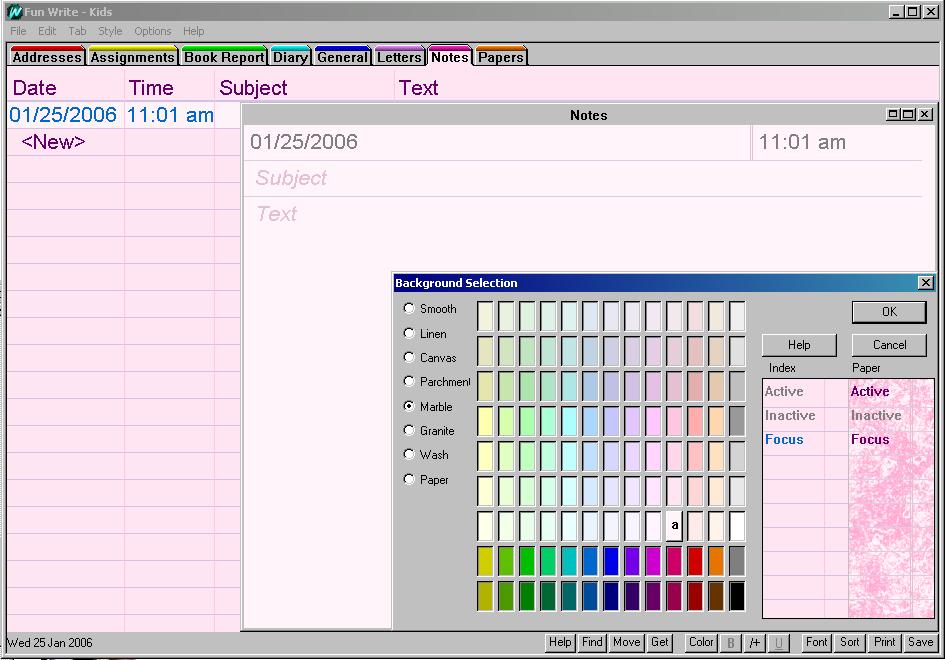Select the vivid magenta color swatch
Screen dimensions: 945x660
pos(653,561)
